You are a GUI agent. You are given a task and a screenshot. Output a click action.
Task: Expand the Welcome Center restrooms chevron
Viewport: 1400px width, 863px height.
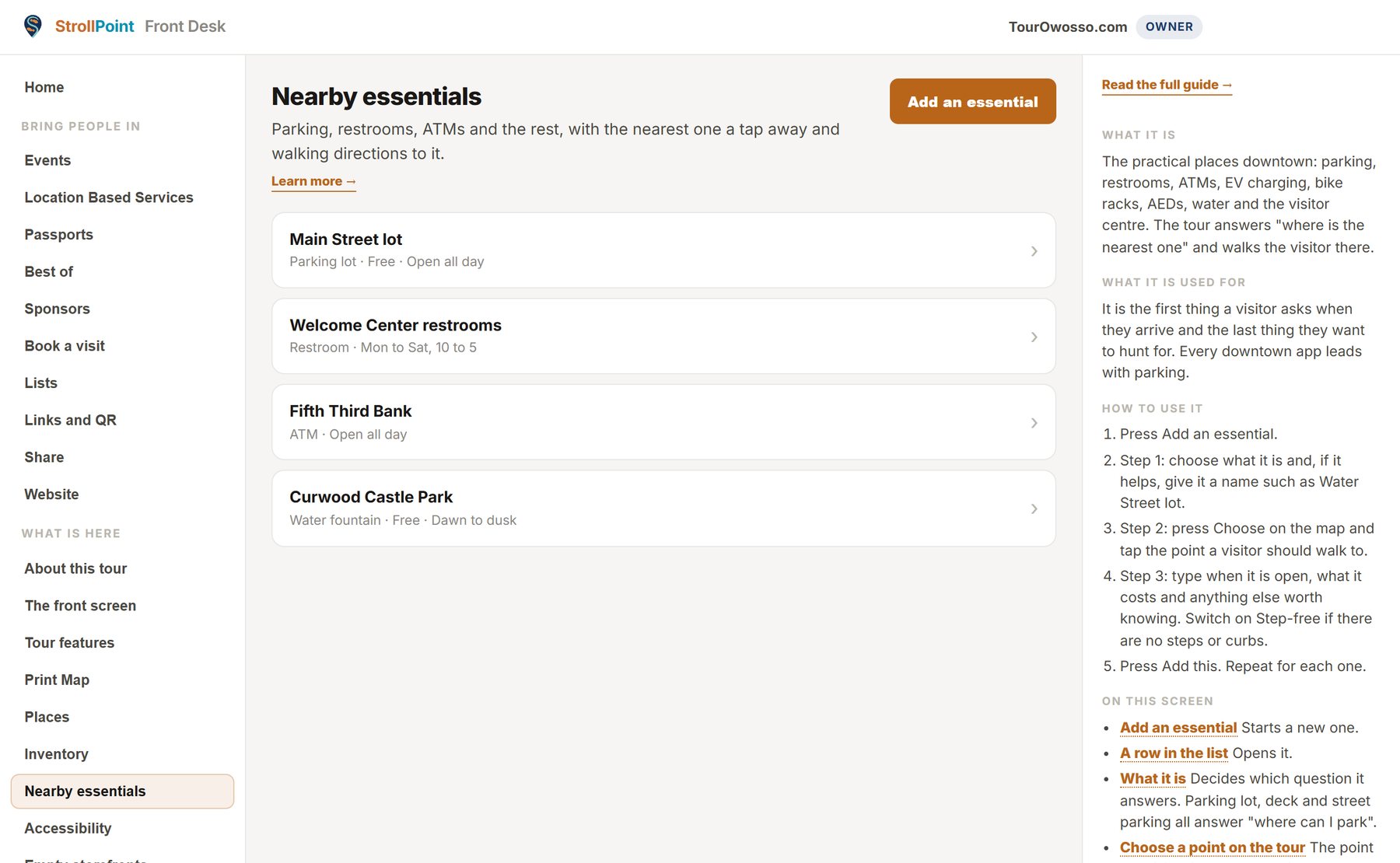[x=1034, y=337]
